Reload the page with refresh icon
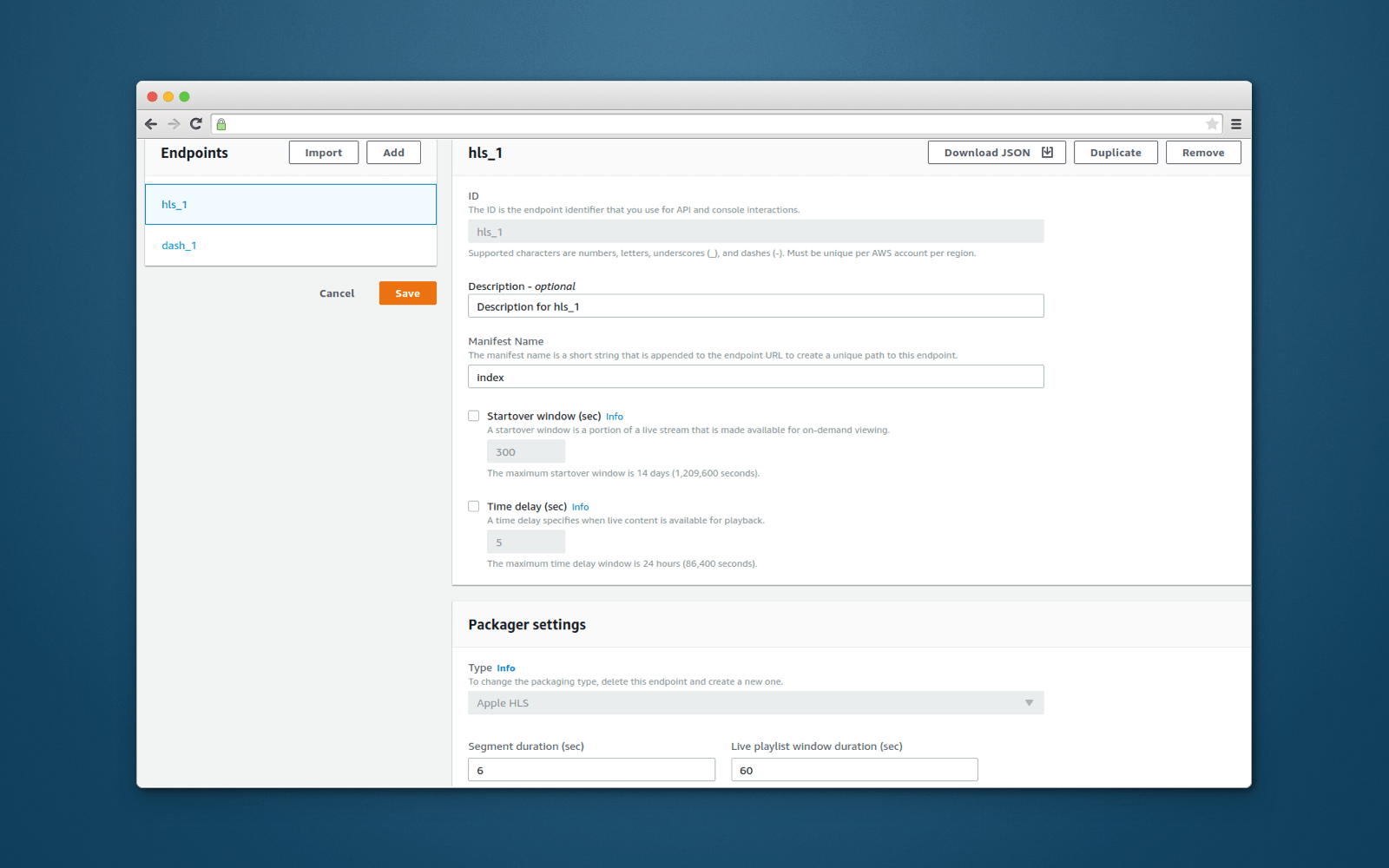This screenshot has width=1389, height=868. pyautogui.click(x=196, y=124)
